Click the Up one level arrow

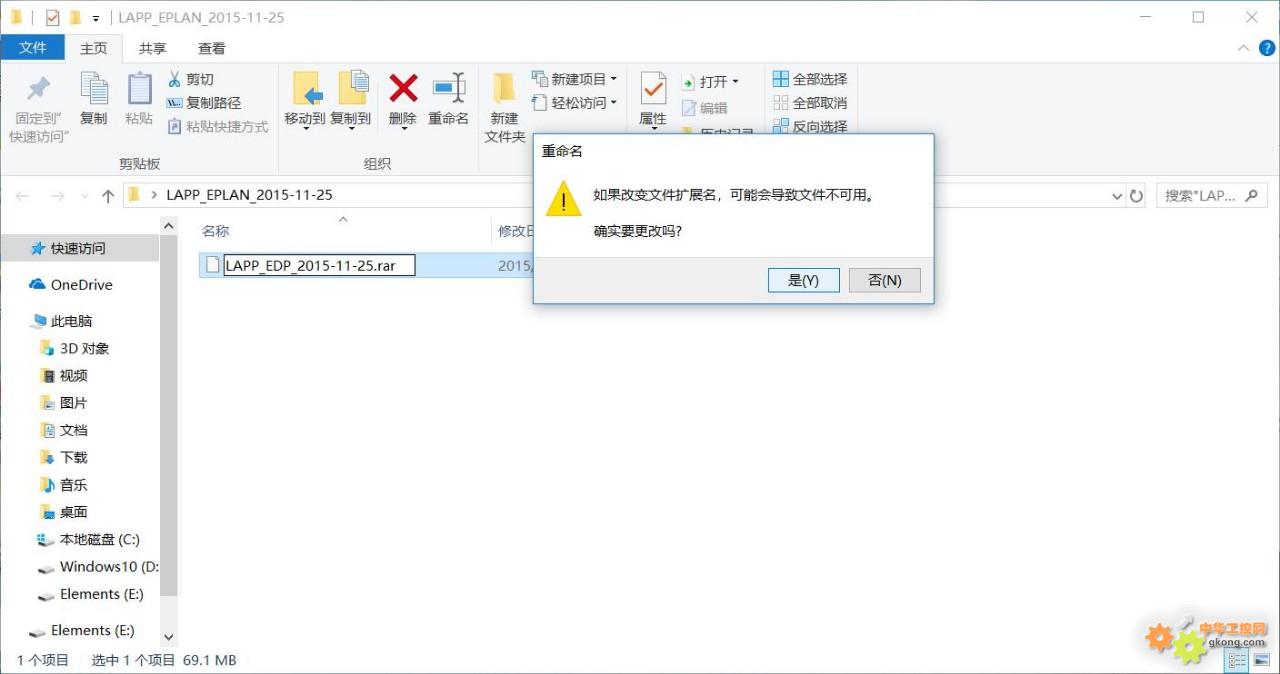pos(108,196)
